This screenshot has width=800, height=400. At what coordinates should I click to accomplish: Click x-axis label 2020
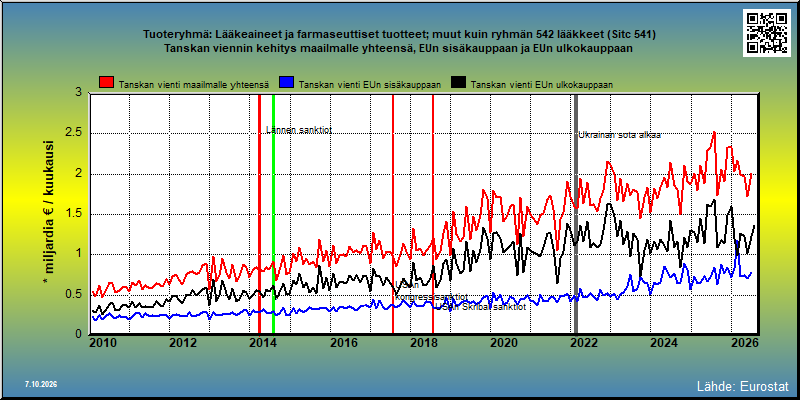tap(503, 343)
